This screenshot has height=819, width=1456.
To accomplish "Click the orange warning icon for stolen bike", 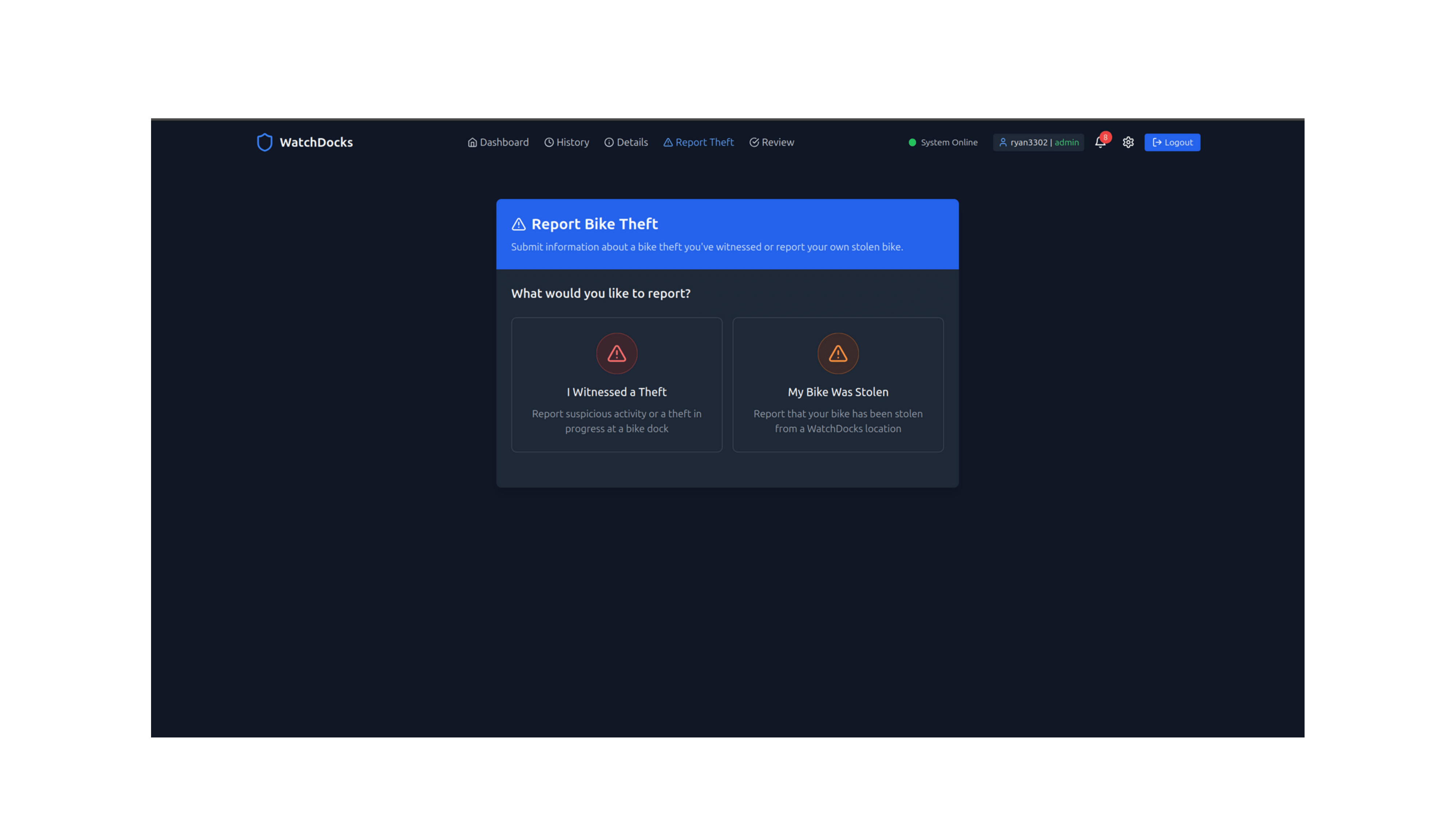I will coord(838,354).
